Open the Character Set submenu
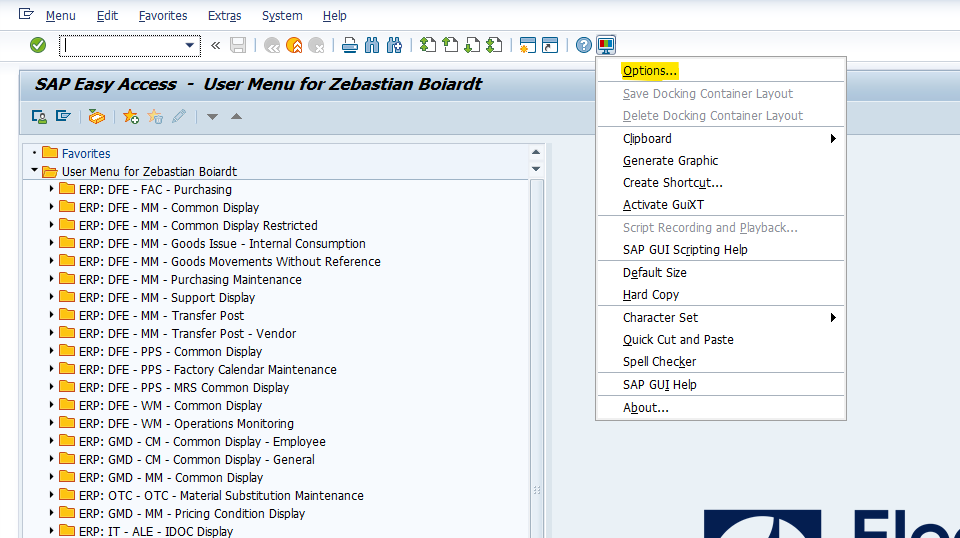The image size is (960, 538). click(x=721, y=318)
